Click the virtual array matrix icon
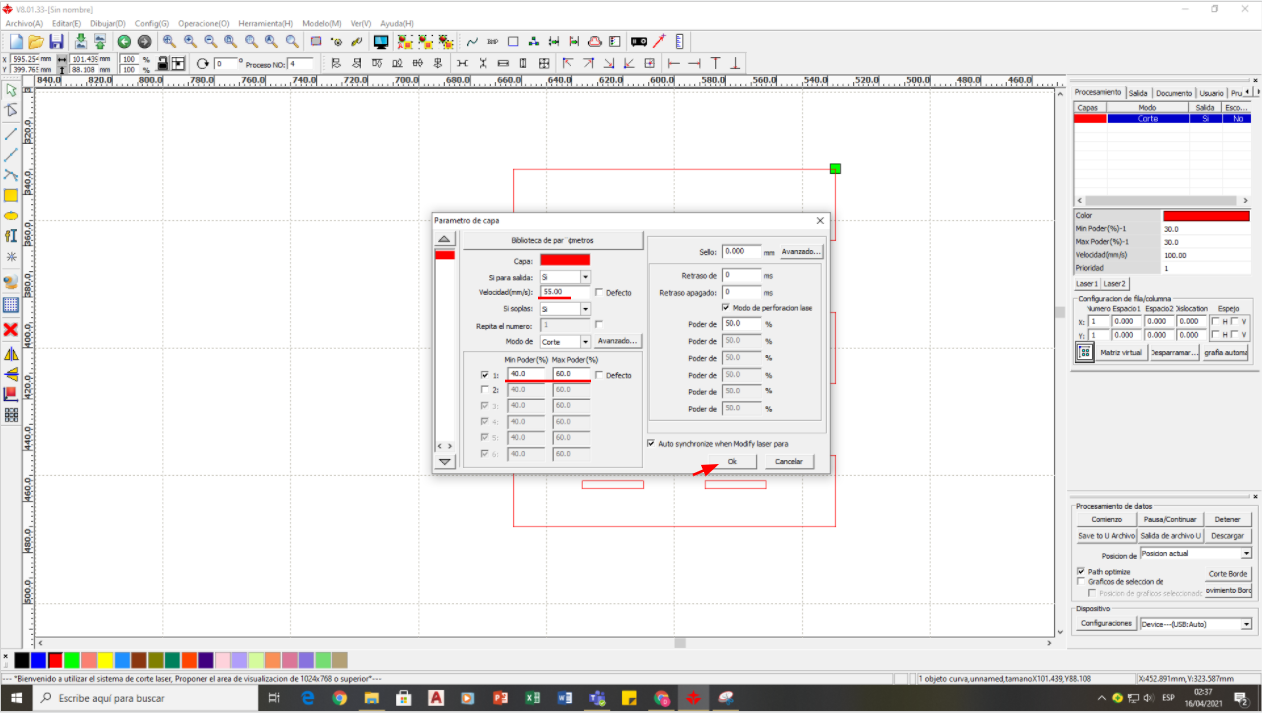 [1085, 352]
